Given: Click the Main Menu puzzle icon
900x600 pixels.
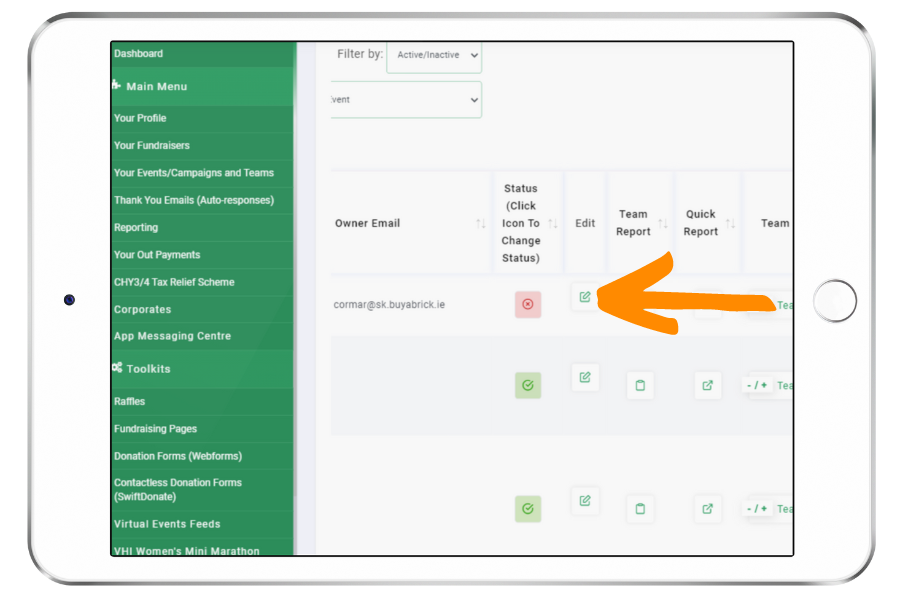Looking at the screenshot, I should (117, 85).
